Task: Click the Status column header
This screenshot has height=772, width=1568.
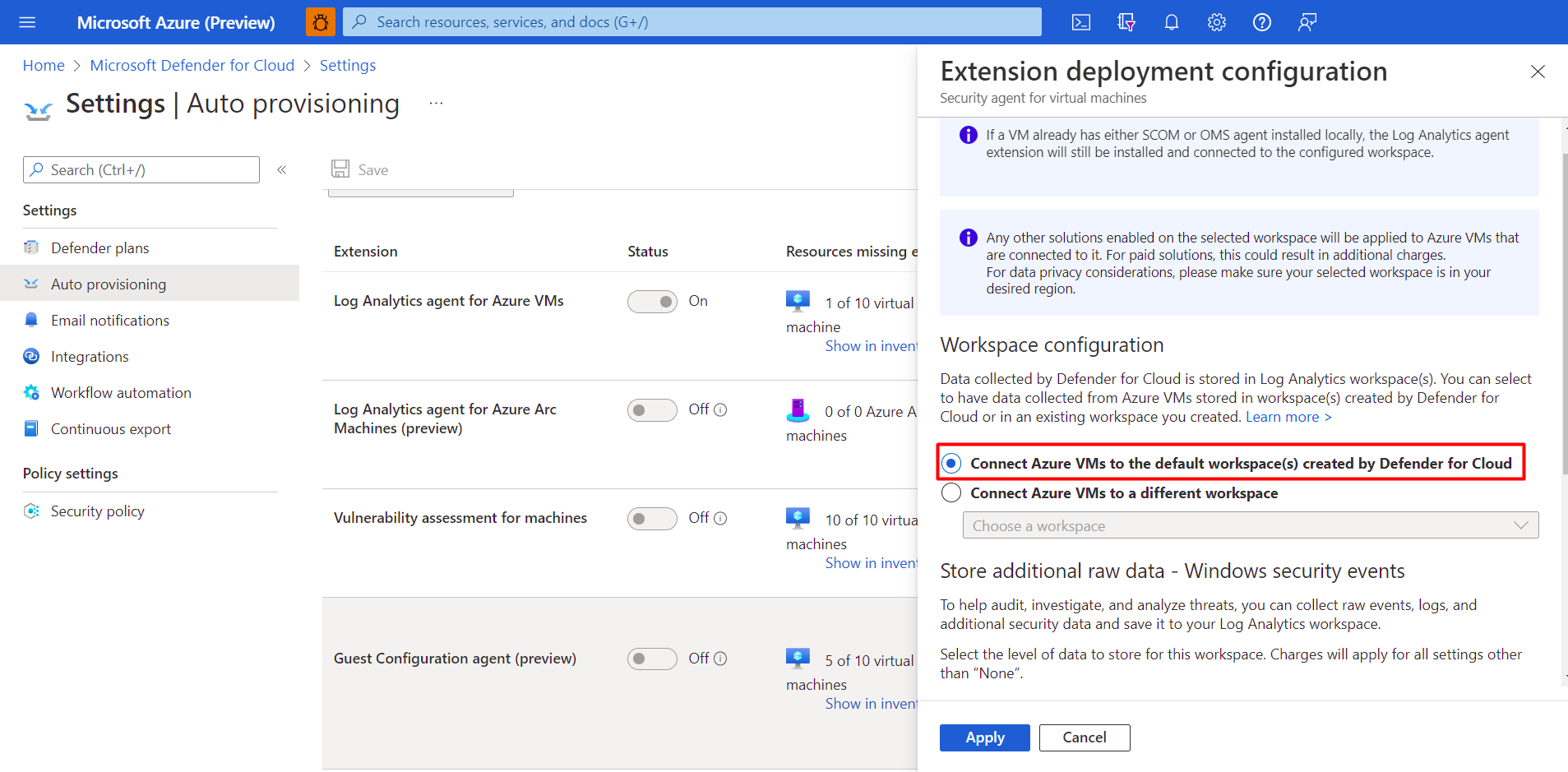Action: coord(648,252)
